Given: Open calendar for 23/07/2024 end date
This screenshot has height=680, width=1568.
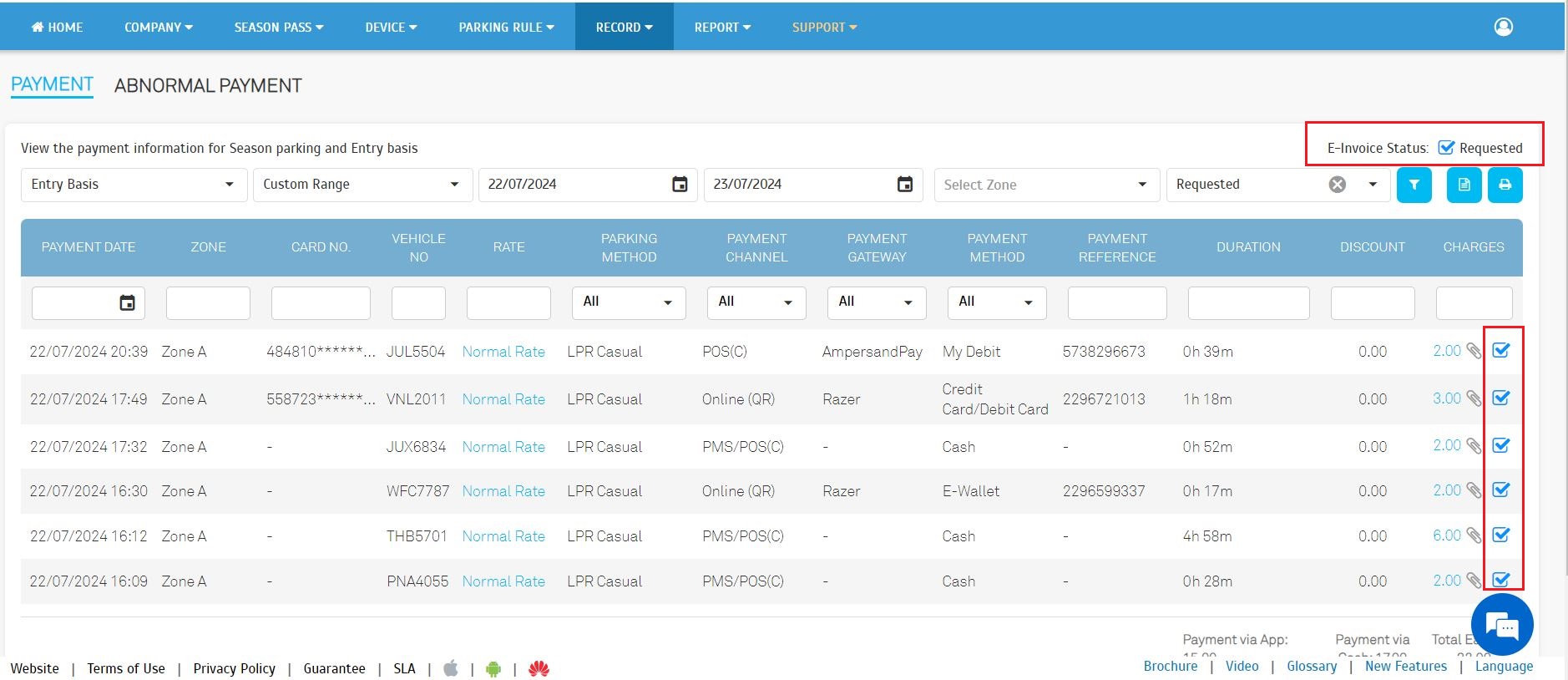Looking at the screenshot, I should tap(905, 185).
